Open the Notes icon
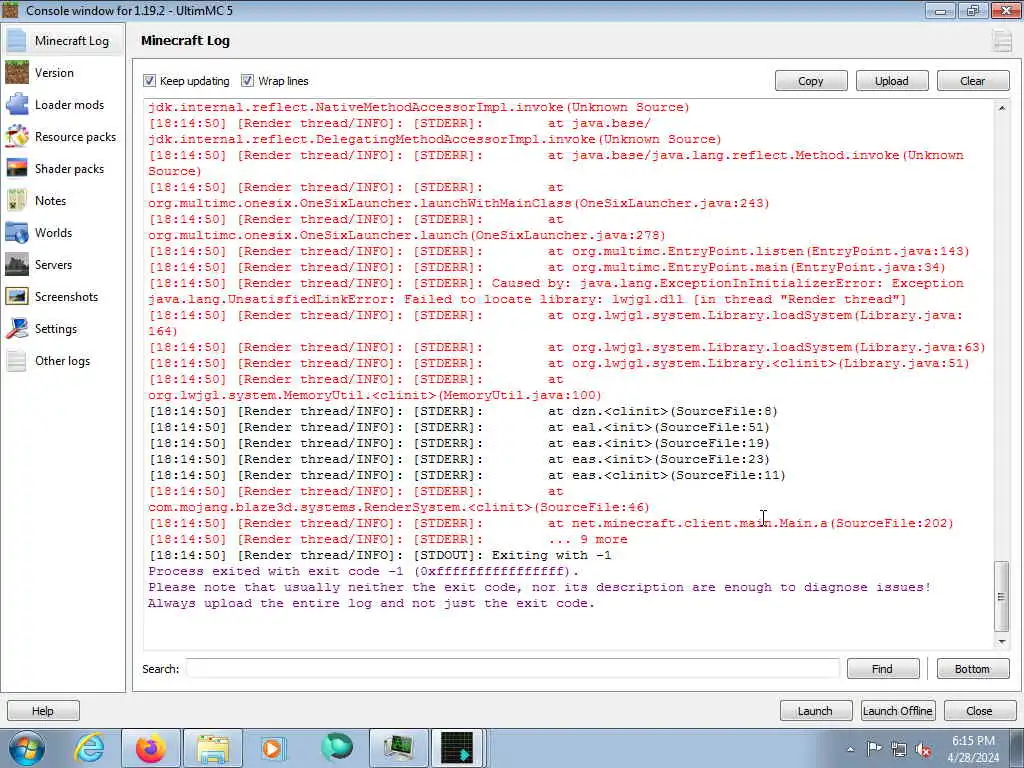Screen dimensions: 1024x768 [17, 200]
